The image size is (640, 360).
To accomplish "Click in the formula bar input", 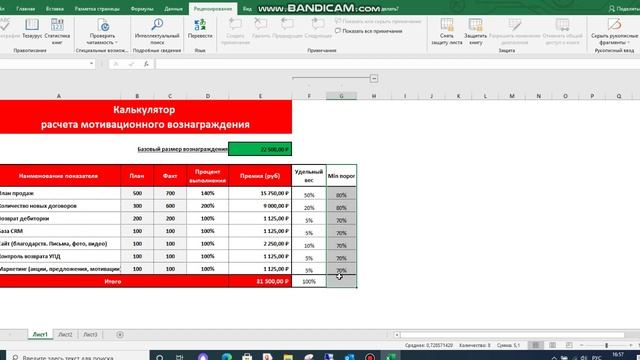I will tap(396, 64).
